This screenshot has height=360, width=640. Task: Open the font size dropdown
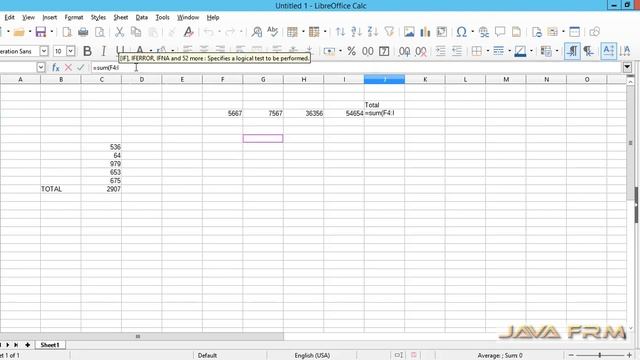[71, 51]
